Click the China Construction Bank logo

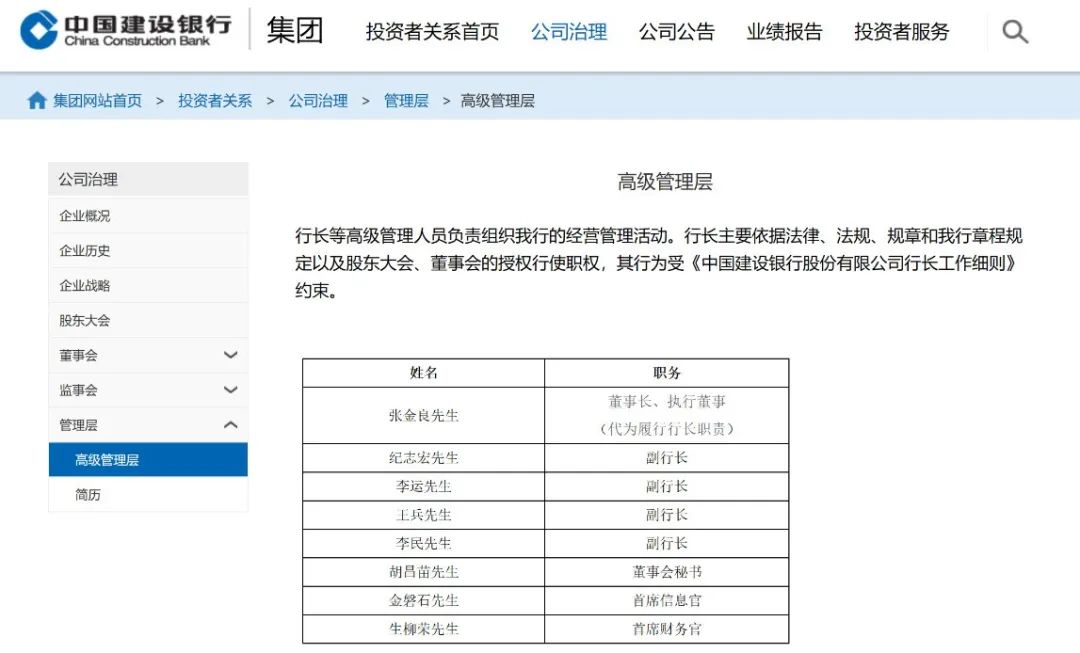[x=126, y=30]
